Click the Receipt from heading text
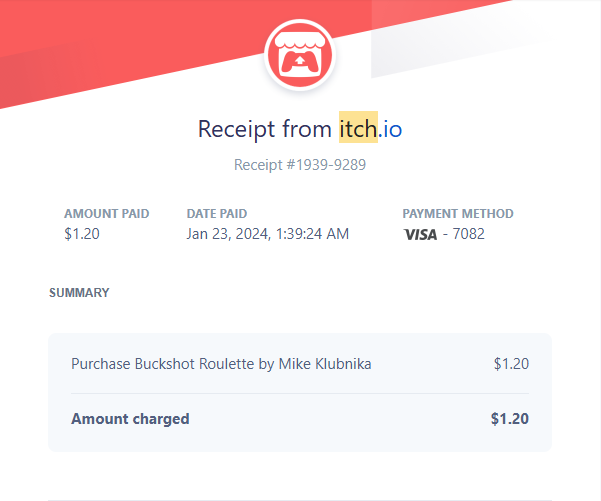Viewport: 601px width, 501px height. coord(264,129)
